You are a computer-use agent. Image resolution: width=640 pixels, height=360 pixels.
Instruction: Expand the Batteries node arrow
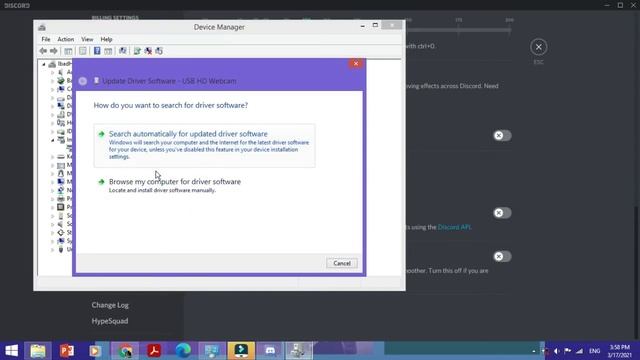point(52,81)
